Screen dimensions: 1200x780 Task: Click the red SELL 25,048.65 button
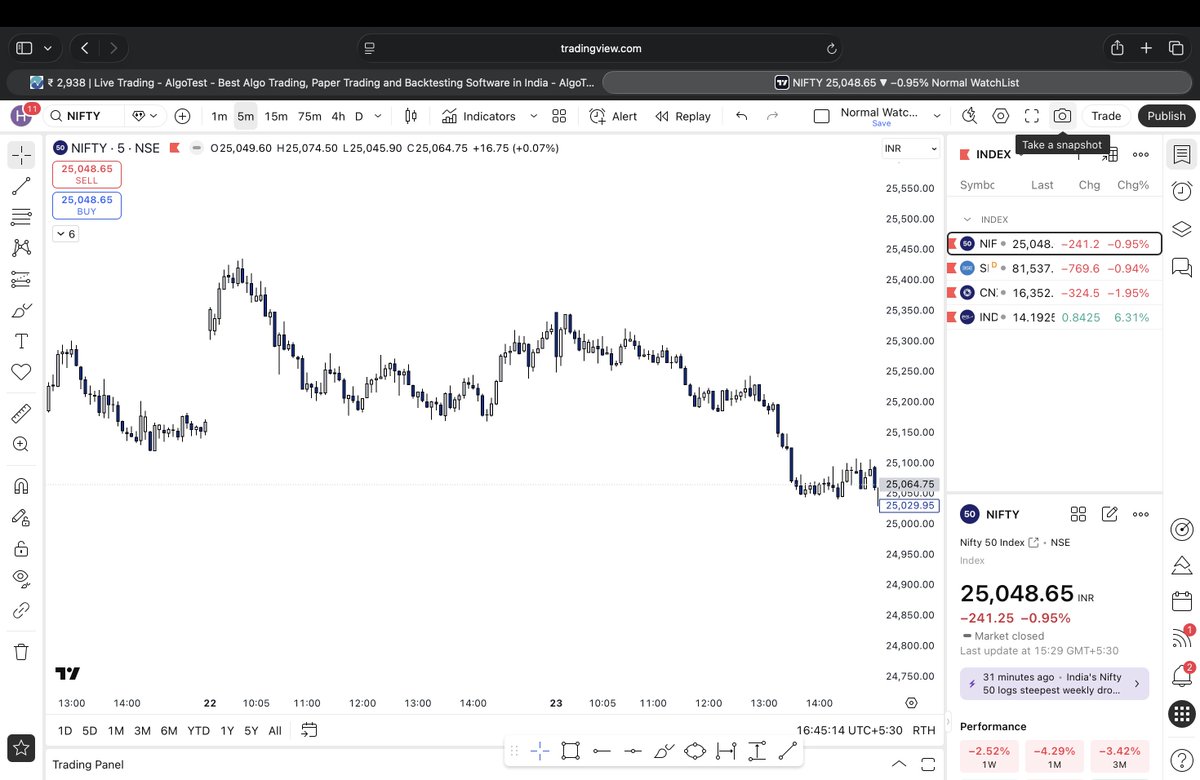[x=87, y=175]
